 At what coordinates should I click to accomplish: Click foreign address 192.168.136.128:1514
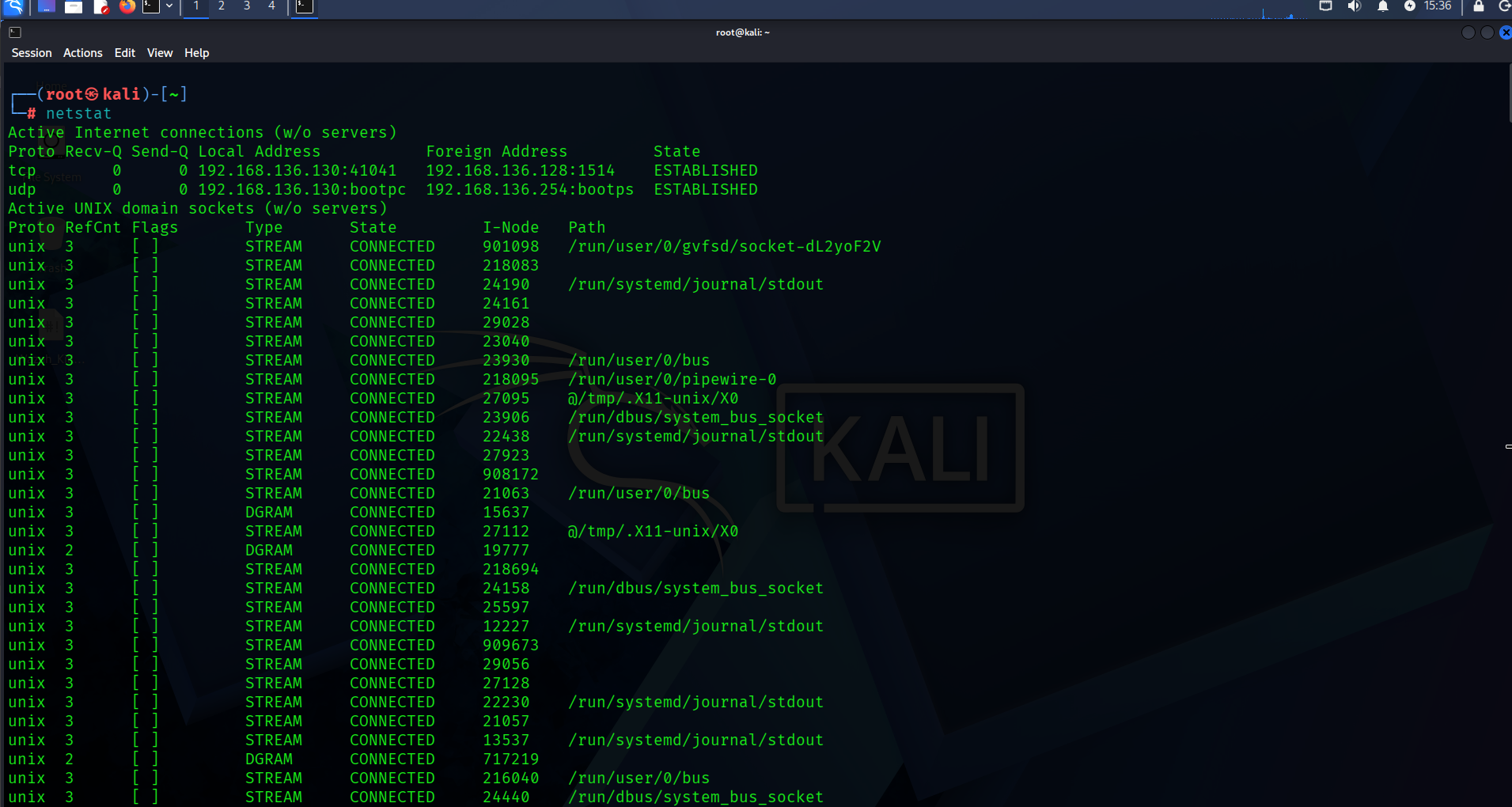click(x=521, y=171)
